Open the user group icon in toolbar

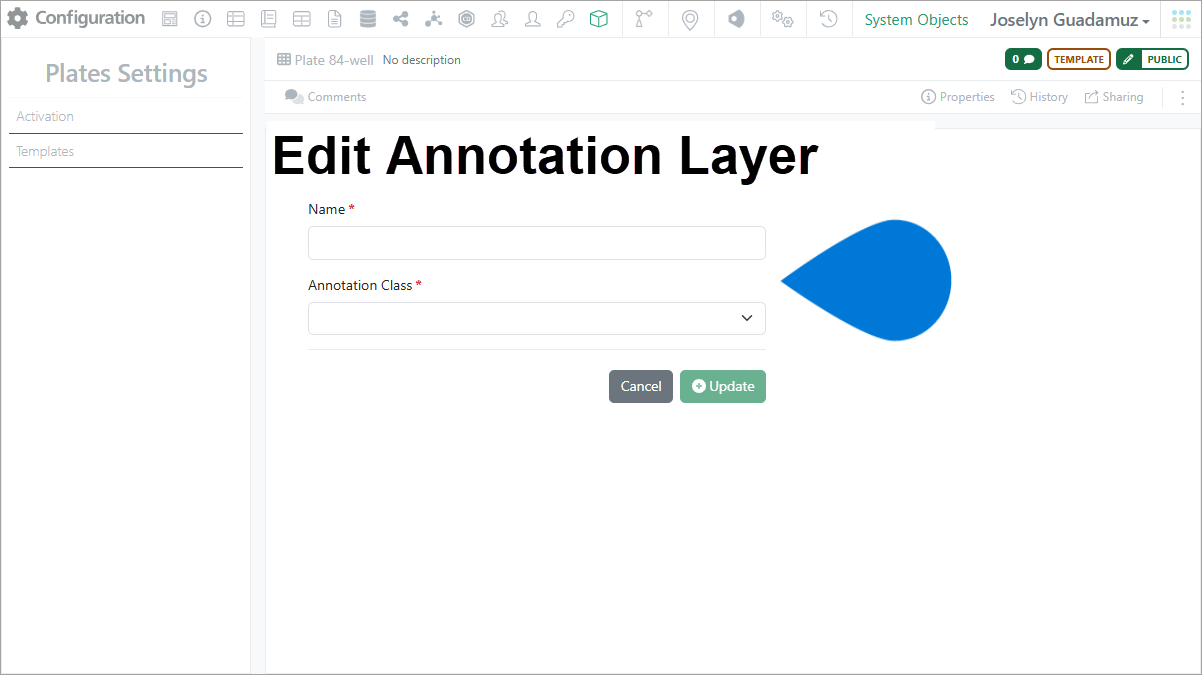[x=499, y=19]
